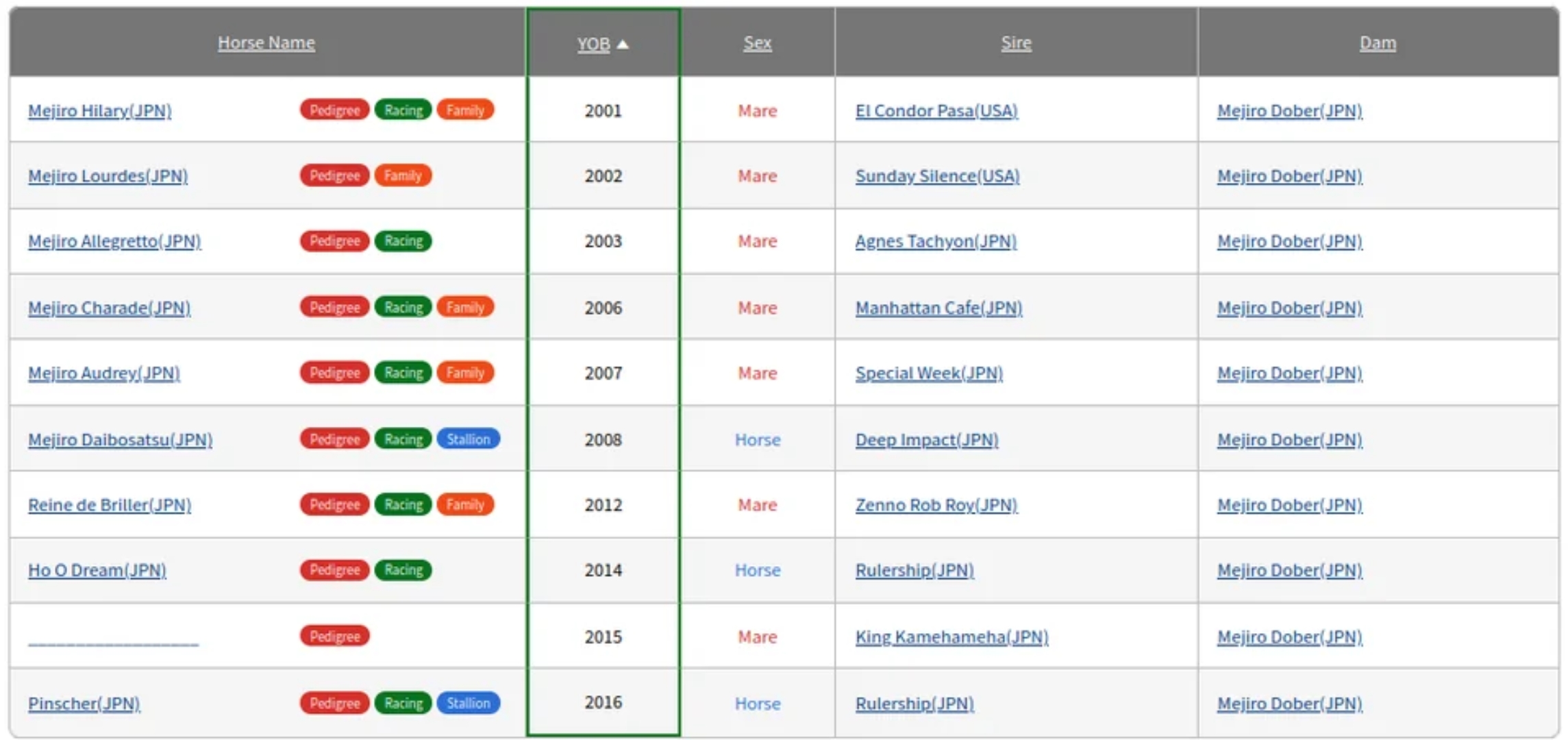Open Pedigree badge for Mejiro Hilary

point(334,110)
